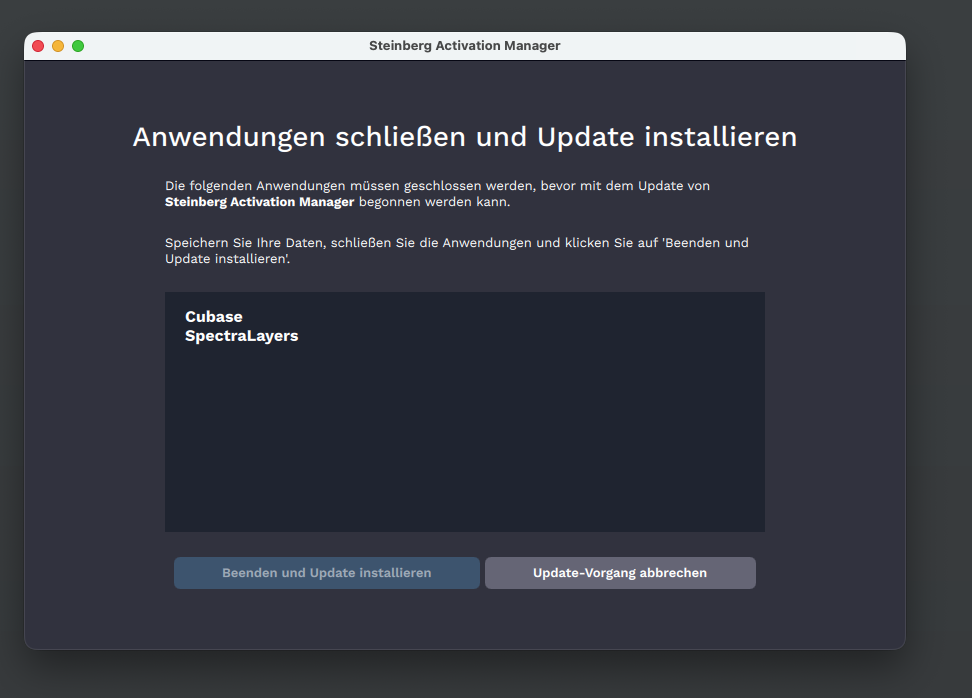Select Cubase in the application list
Image resolution: width=972 pixels, height=698 pixels.
[213, 317]
